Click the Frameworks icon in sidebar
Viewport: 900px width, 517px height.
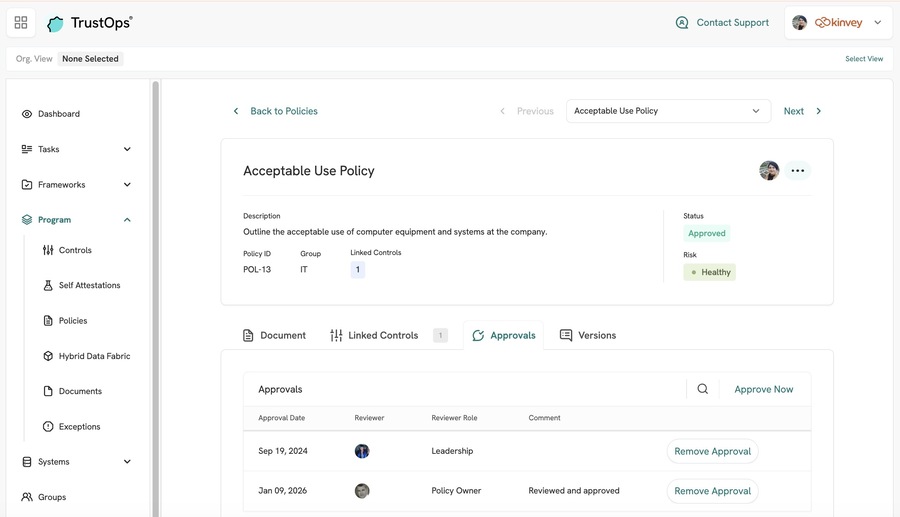coord(26,184)
